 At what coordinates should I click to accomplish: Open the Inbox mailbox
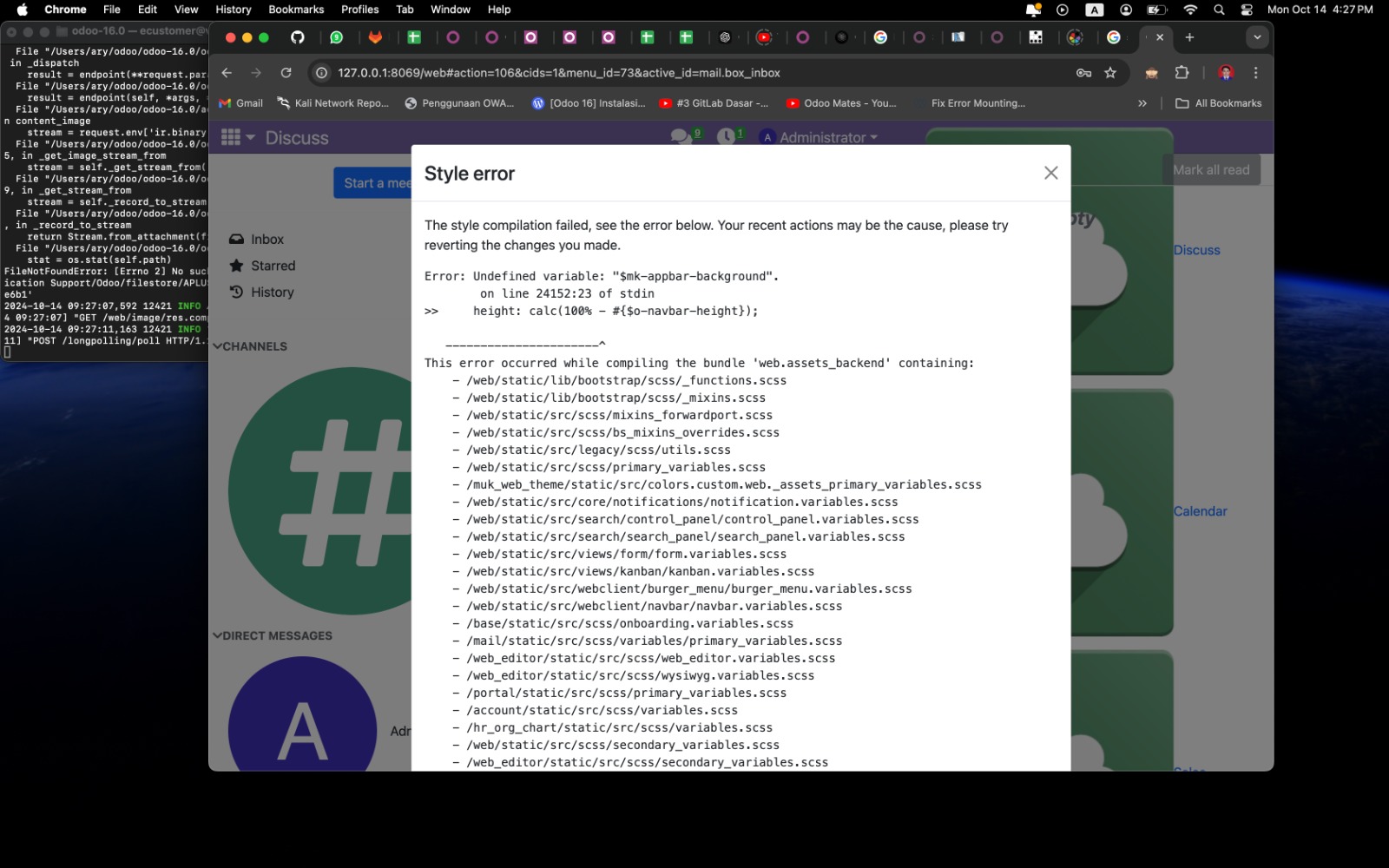[267, 240]
